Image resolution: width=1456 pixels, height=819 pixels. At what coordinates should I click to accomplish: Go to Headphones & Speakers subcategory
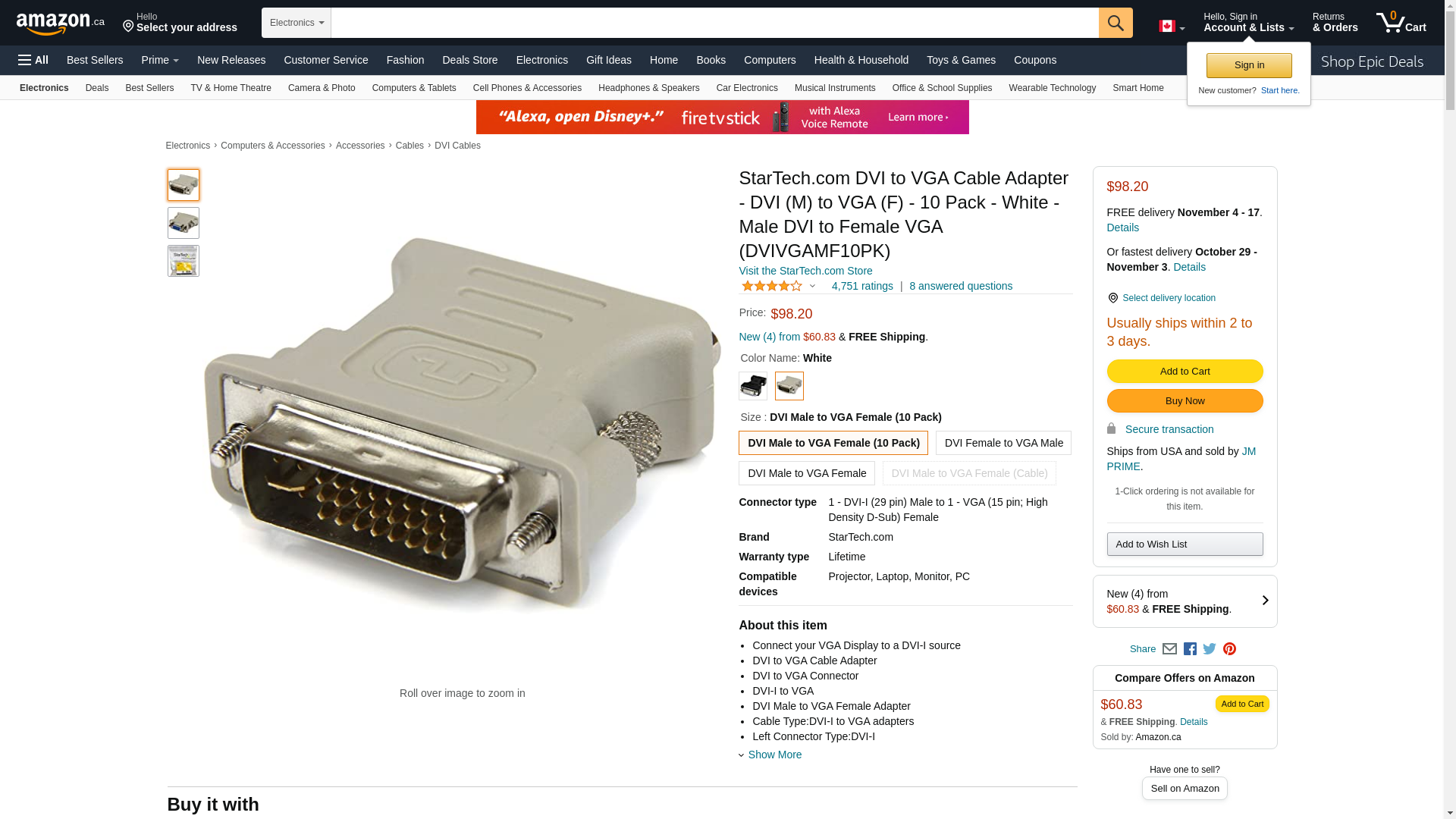(648, 88)
